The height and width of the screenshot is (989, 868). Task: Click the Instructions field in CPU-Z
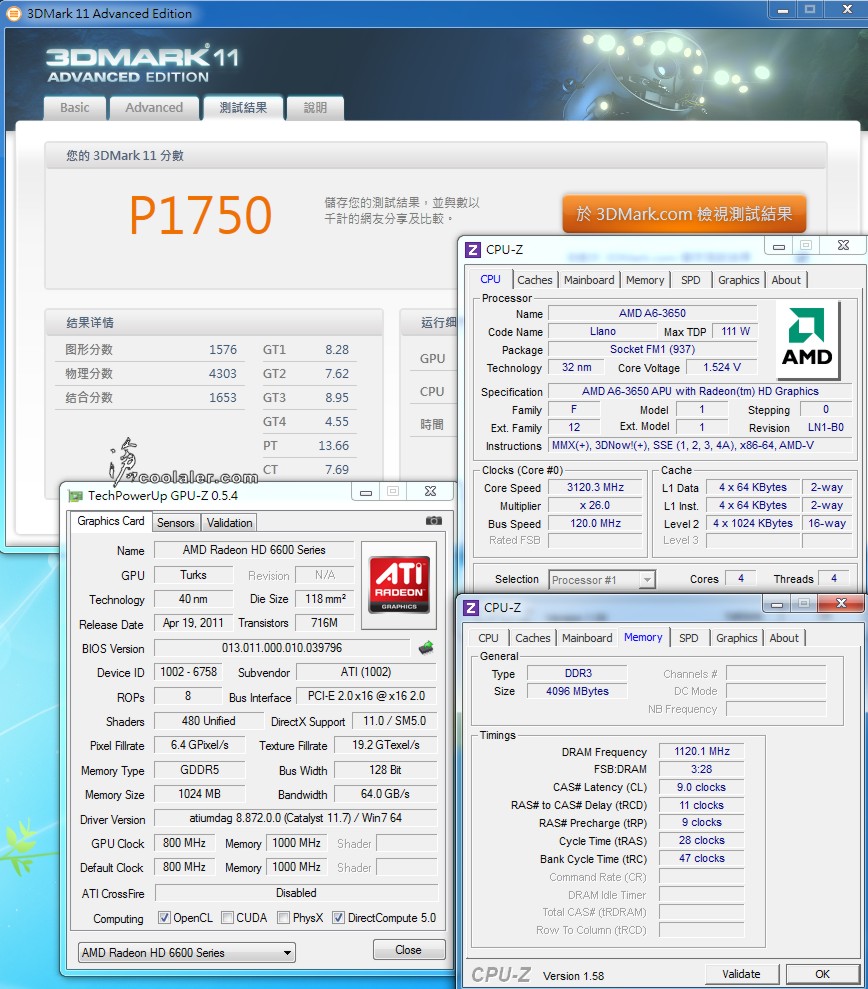pyautogui.click(x=700, y=445)
